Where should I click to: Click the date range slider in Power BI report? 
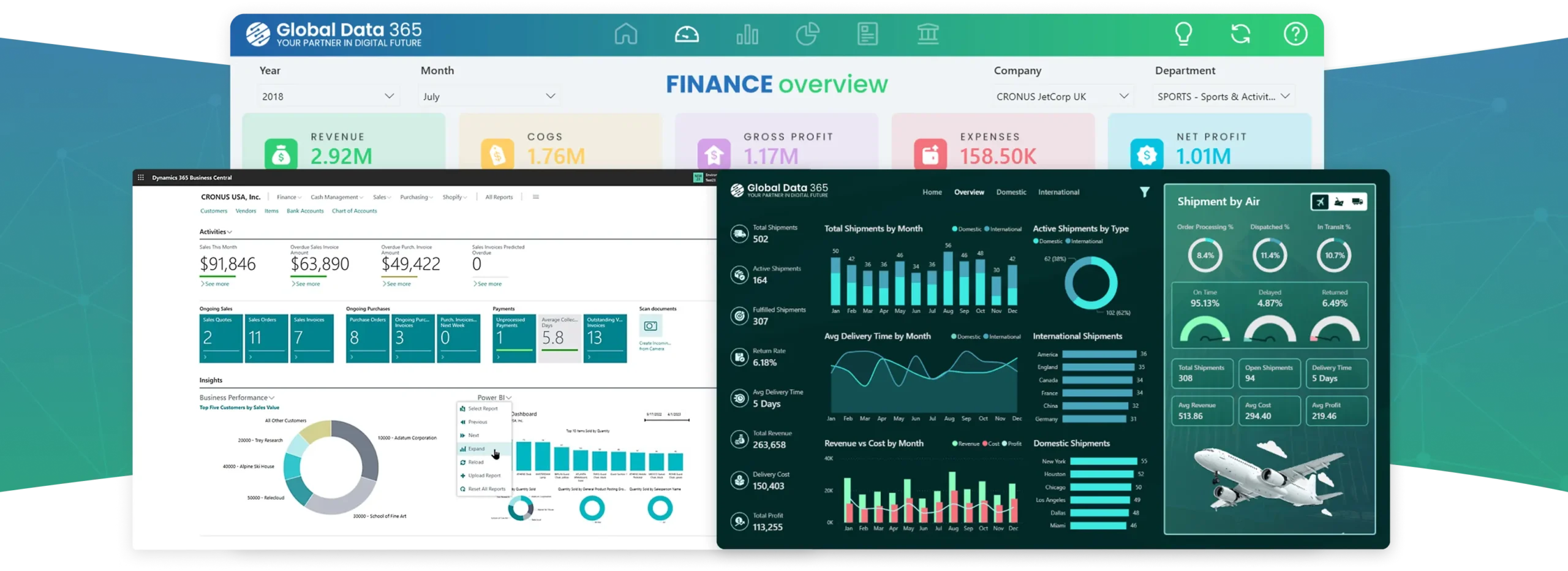pyautogui.click(x=667, y=420)
